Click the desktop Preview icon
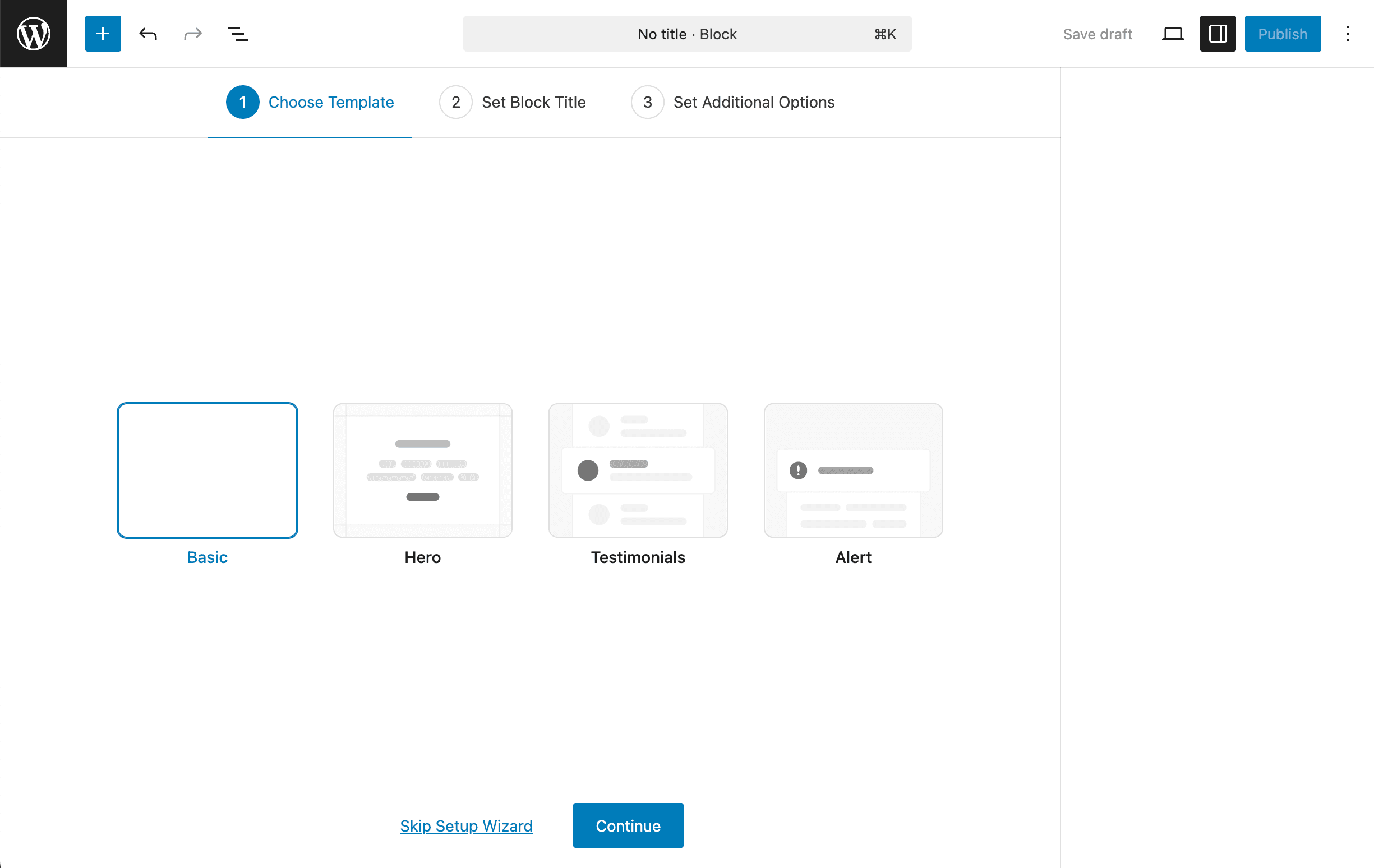The image size is (1374, 868). pyautogui.click(x=1173, y=34)
